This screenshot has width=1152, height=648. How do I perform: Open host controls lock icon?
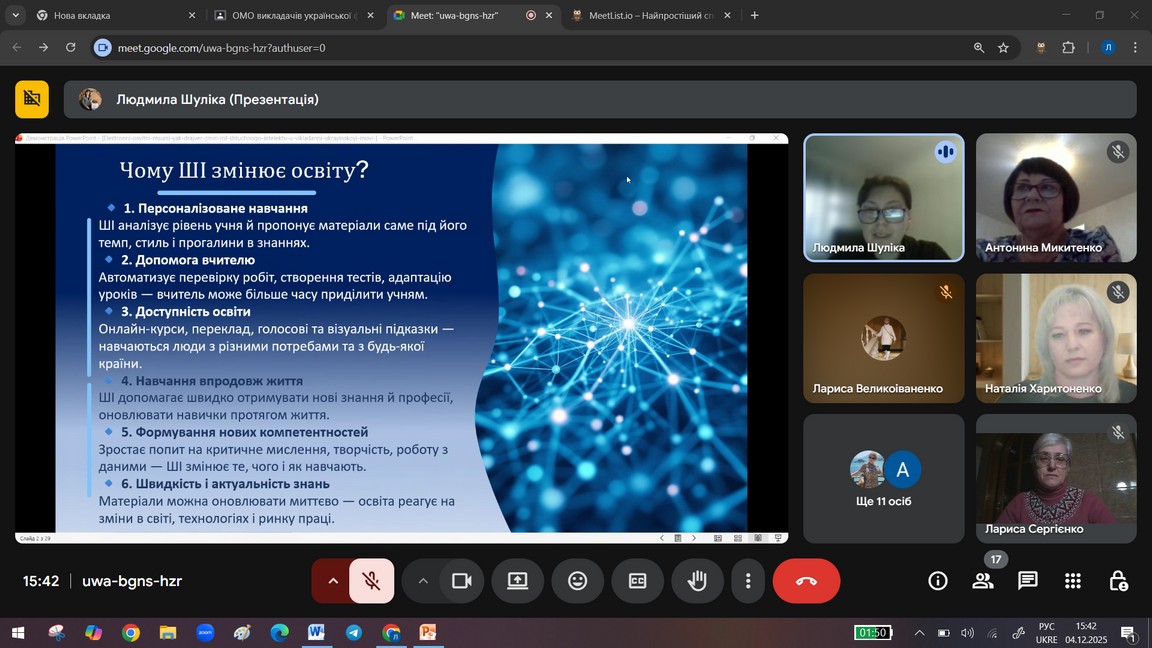pos(1118,581)
